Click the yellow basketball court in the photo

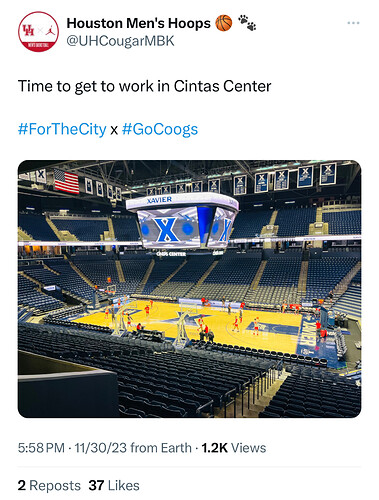point(190,325)
